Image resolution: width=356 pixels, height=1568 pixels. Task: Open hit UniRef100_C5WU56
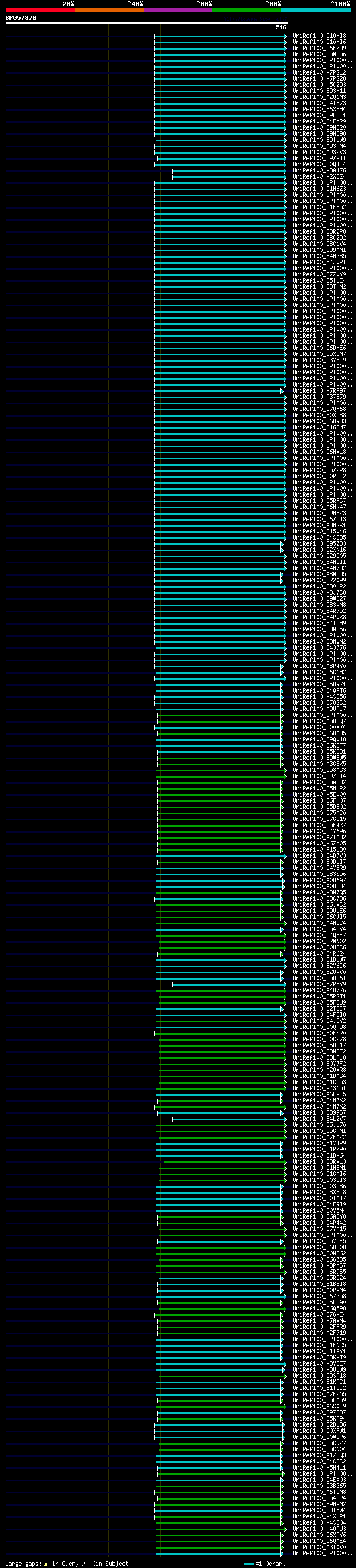[319, 54]
